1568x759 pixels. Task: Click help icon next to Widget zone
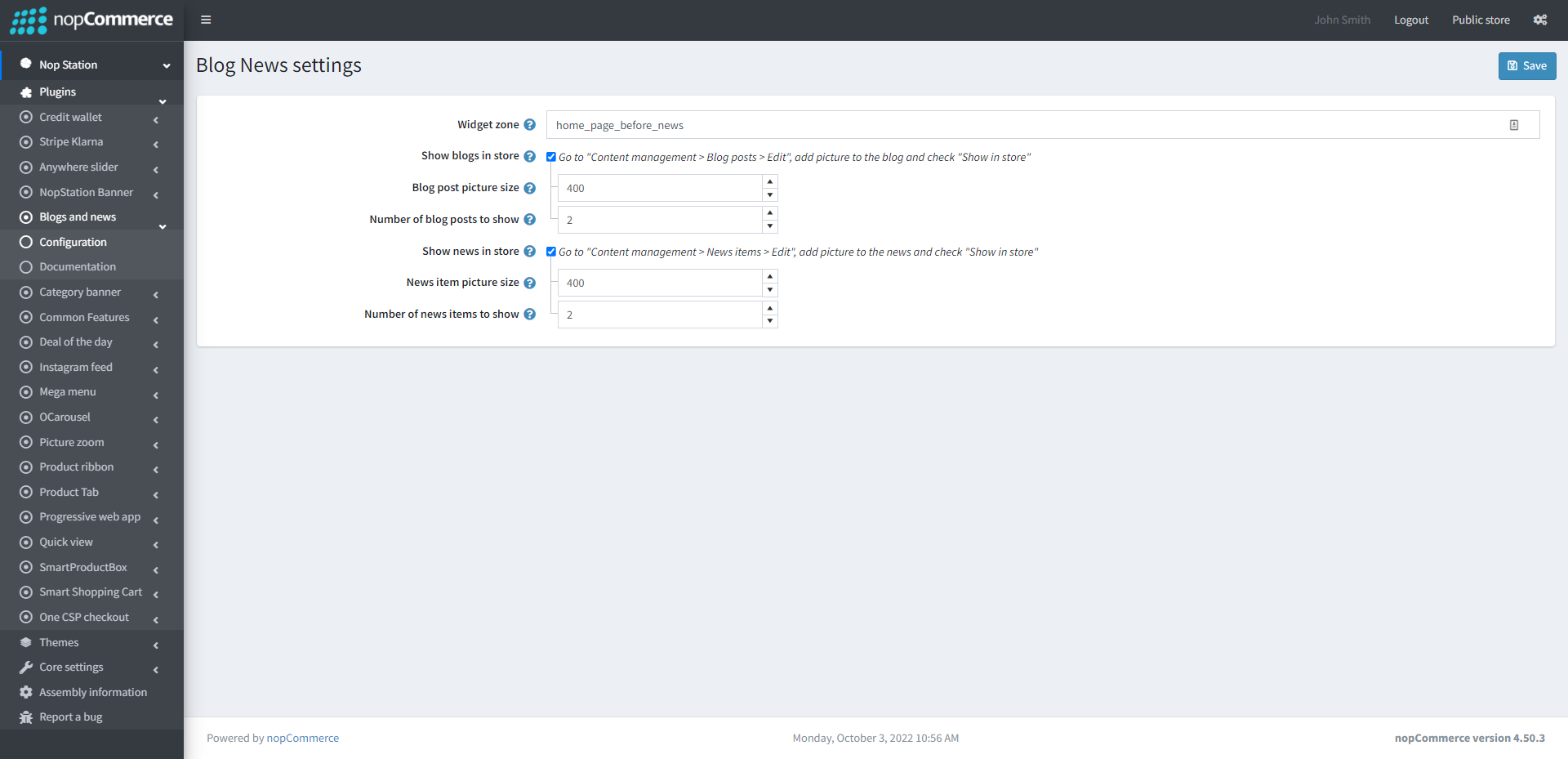(530, 125)
